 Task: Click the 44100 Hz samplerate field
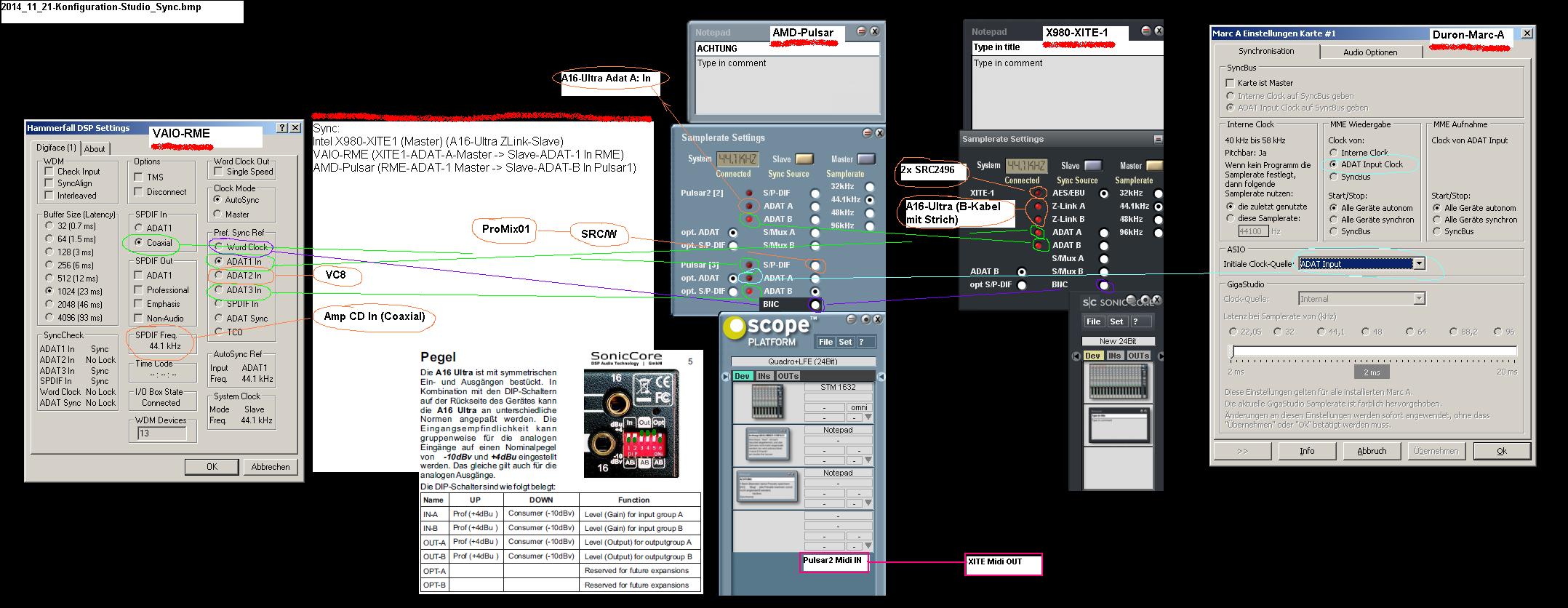tap(1253, 231)
